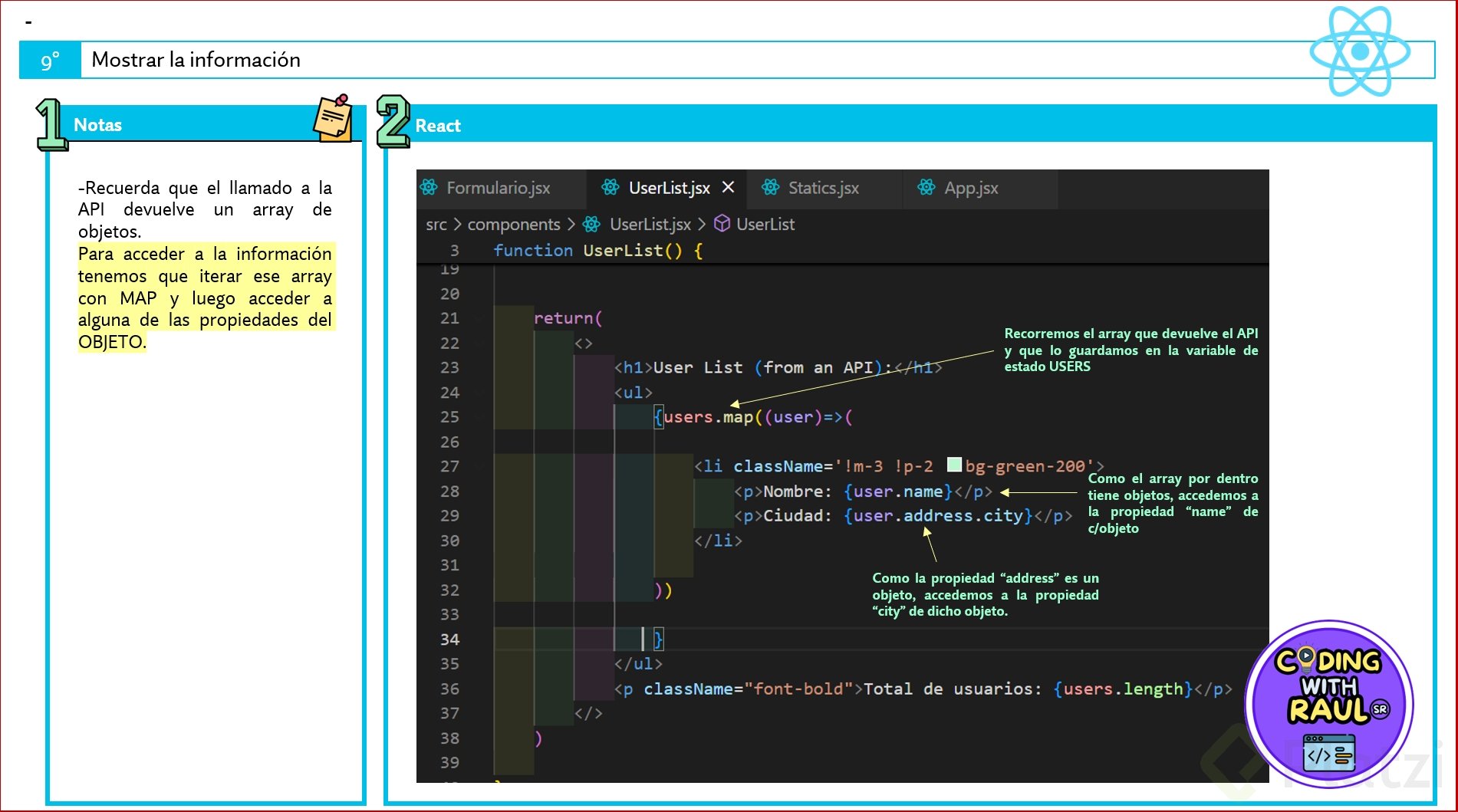
Task: Click the cube symbol icon in breadcrumb
Action: [x=722, y=224]
